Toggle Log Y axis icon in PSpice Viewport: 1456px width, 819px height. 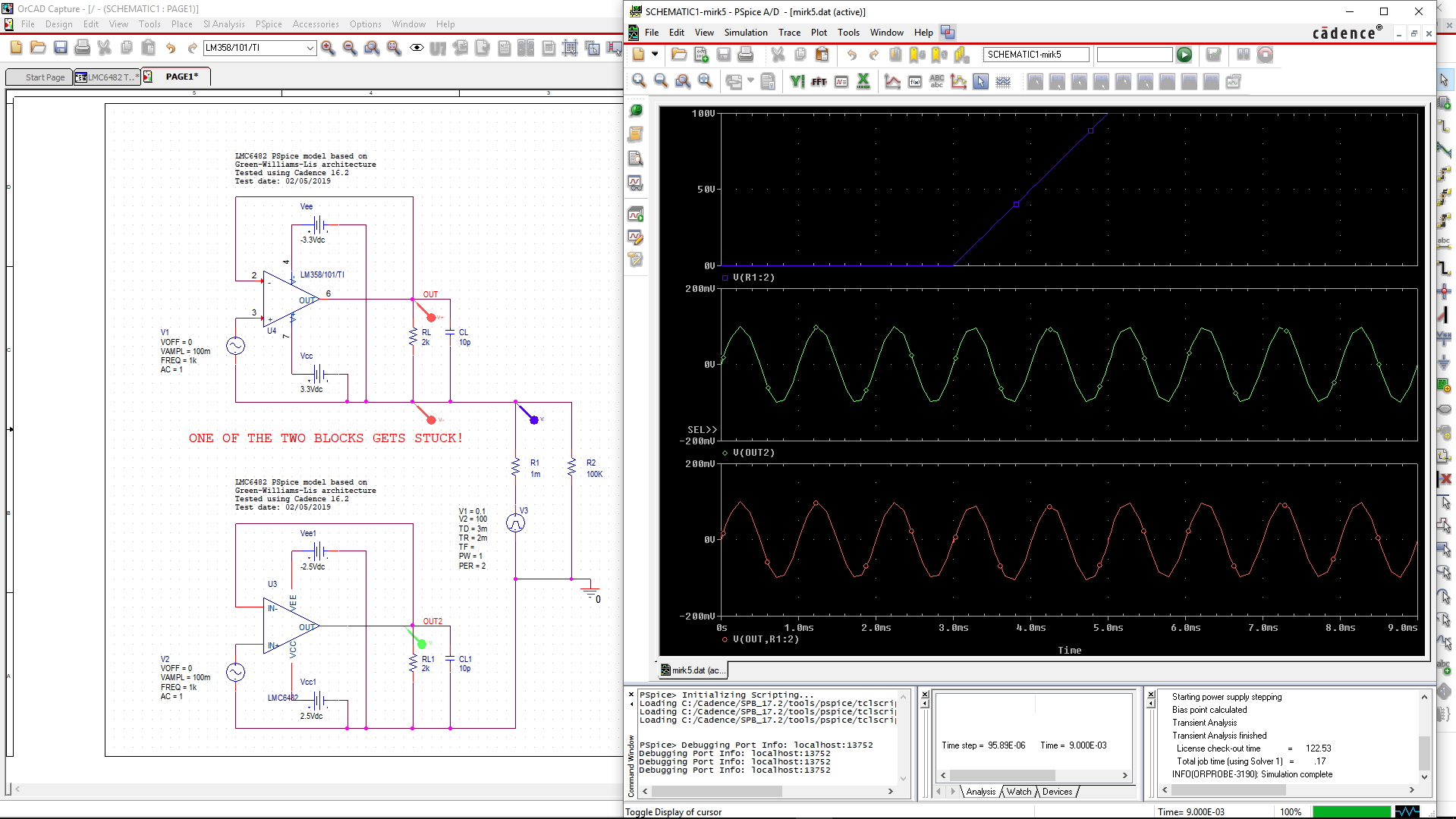pos(797,82)
